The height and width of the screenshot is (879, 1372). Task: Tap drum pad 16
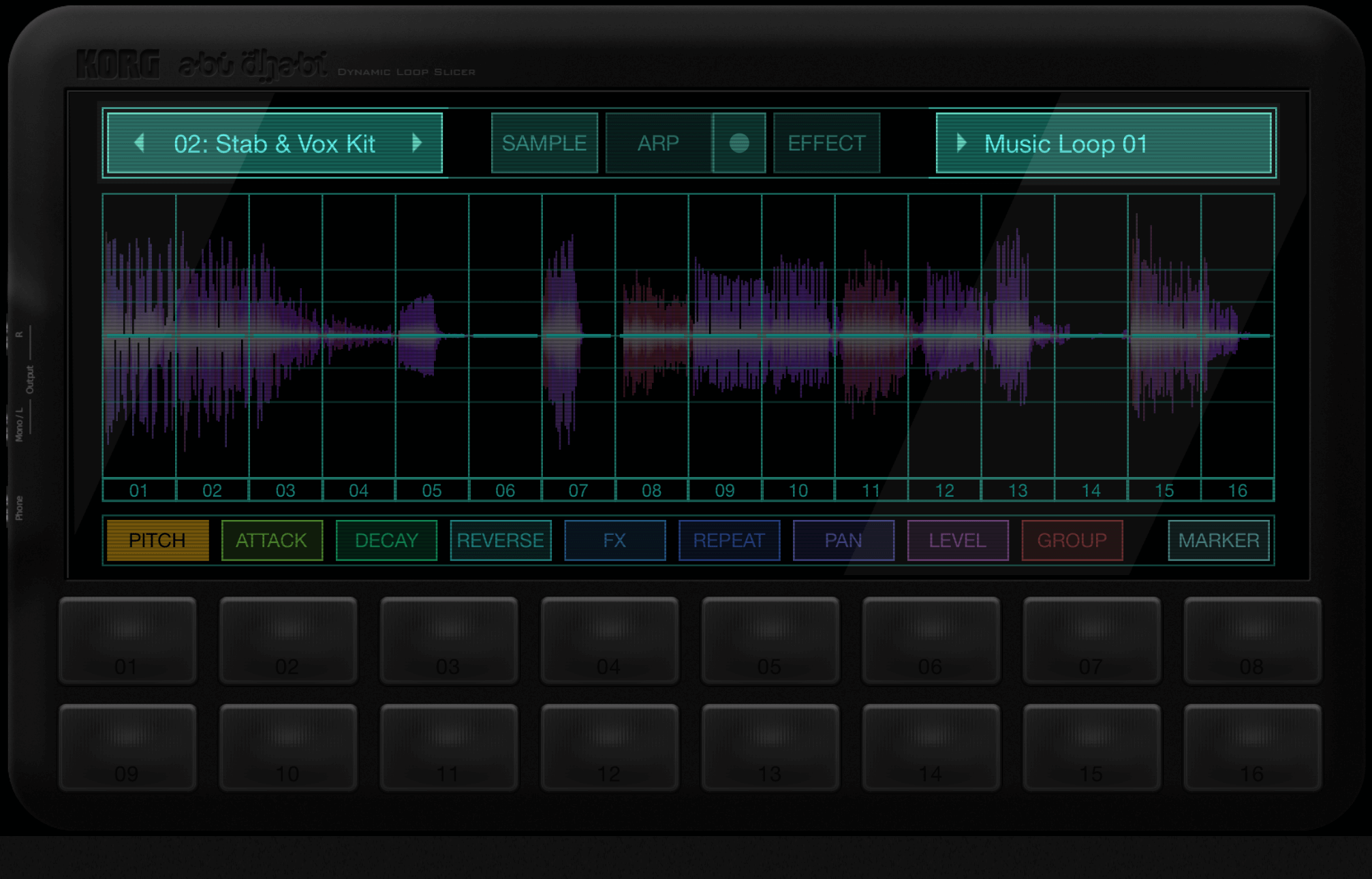(x=1252, y=747)
